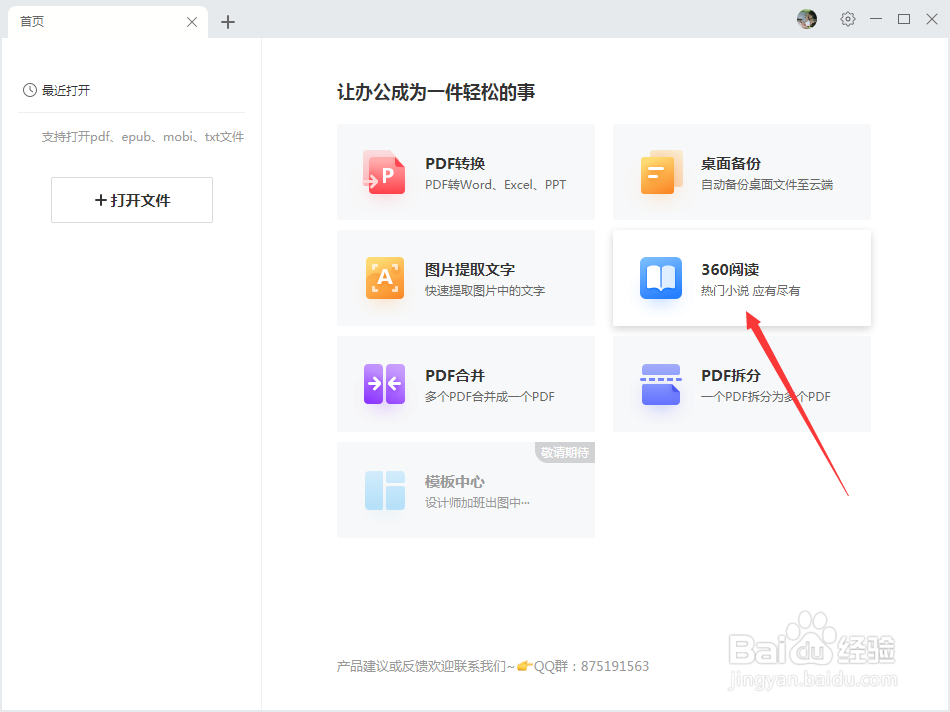Click the 模板中心 template icon

(x=385, y=490)
